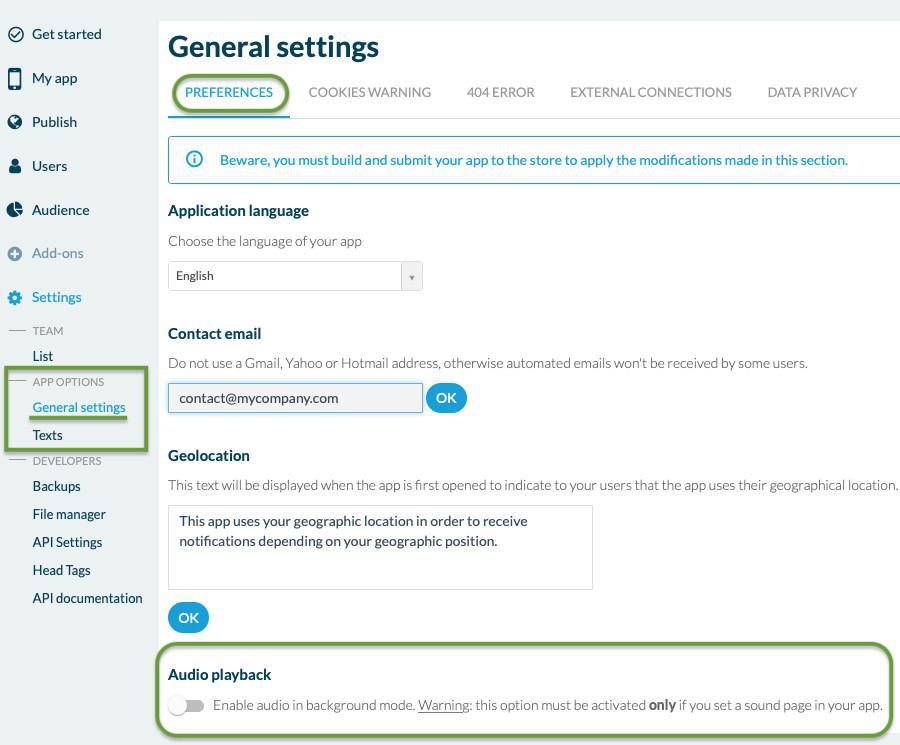The image size is (900, 745).
Task: Click the contact email input field
Action: [295, 398]
